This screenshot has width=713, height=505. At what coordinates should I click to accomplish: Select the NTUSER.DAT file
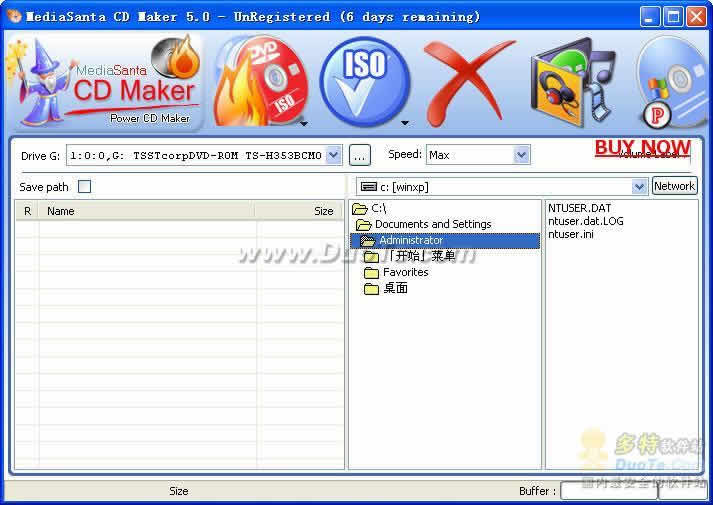[x=579, y=208]
